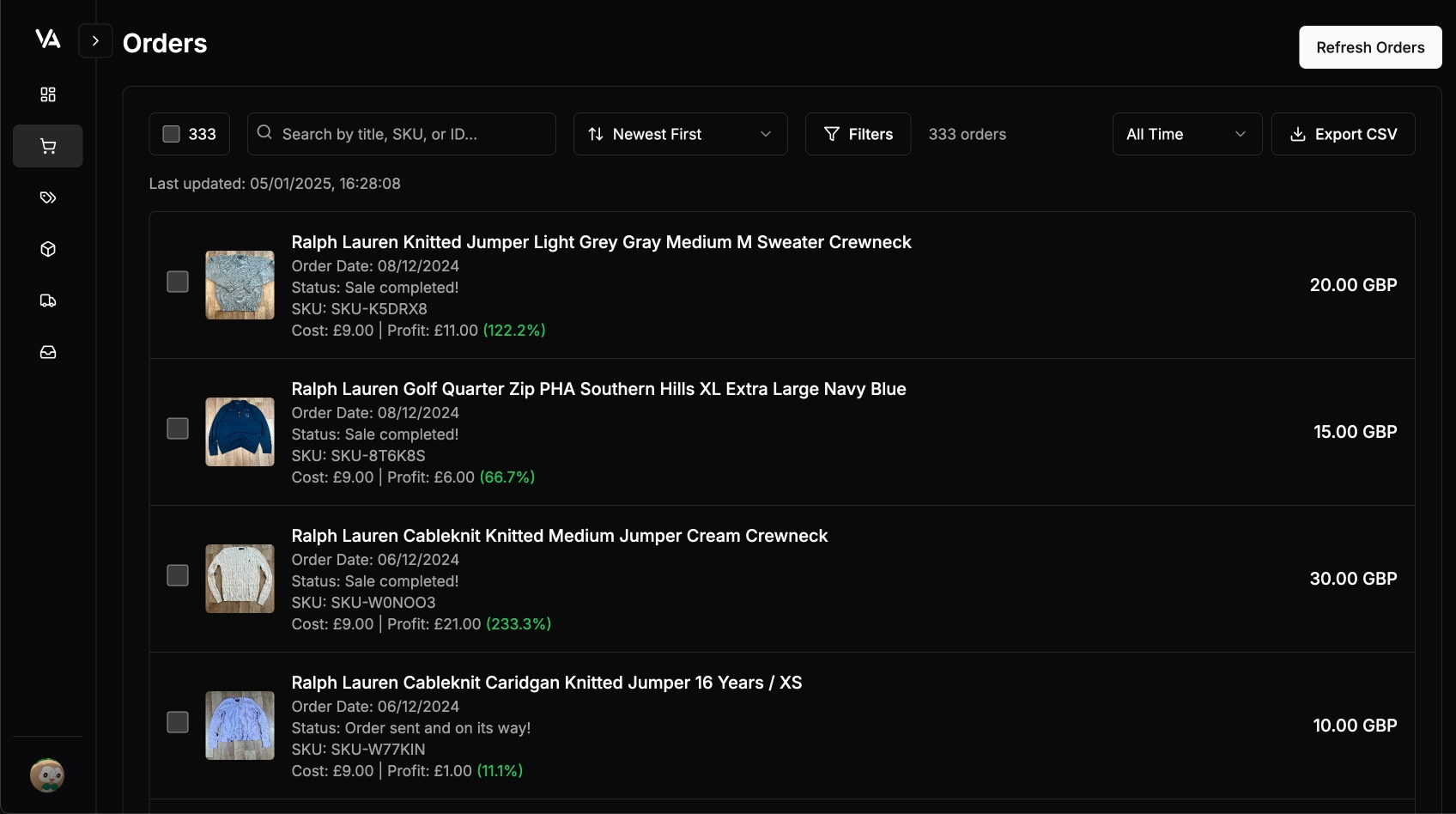
Task: Check the Ralph Lauren Knitted Jumper order checkbox
Action: click(178, 281)
